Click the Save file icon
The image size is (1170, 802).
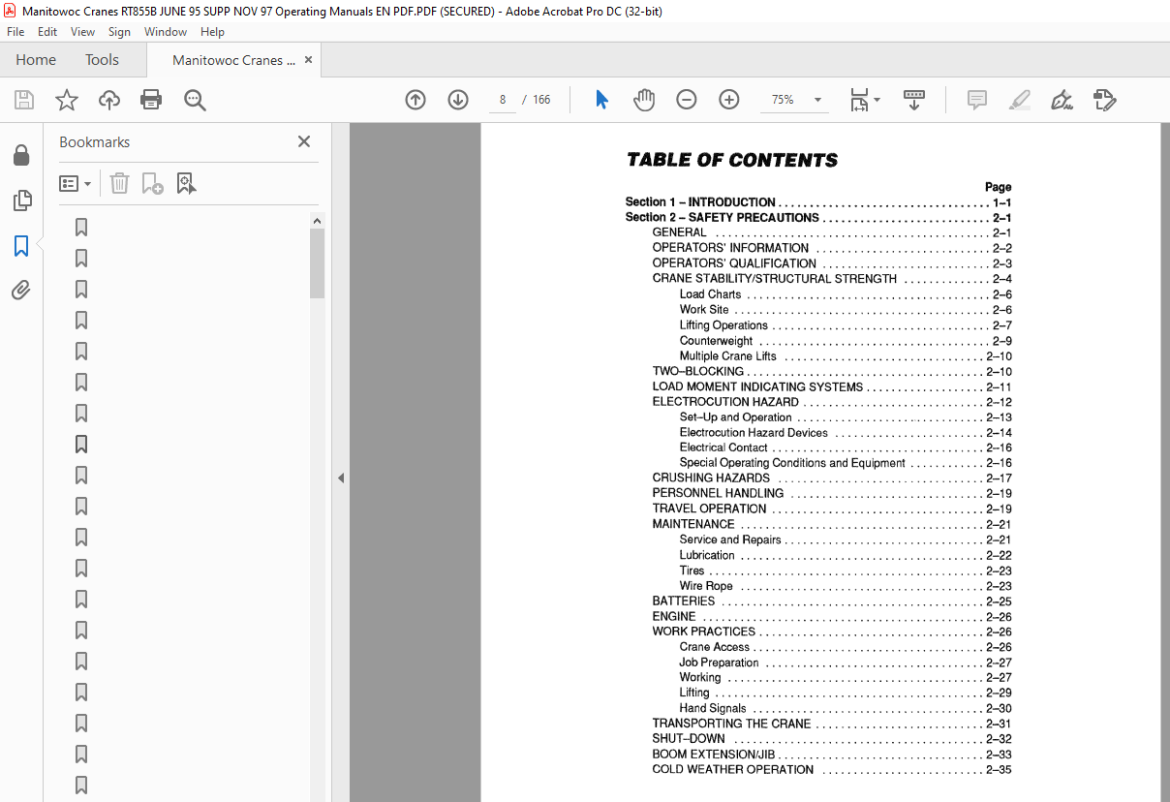24,100
